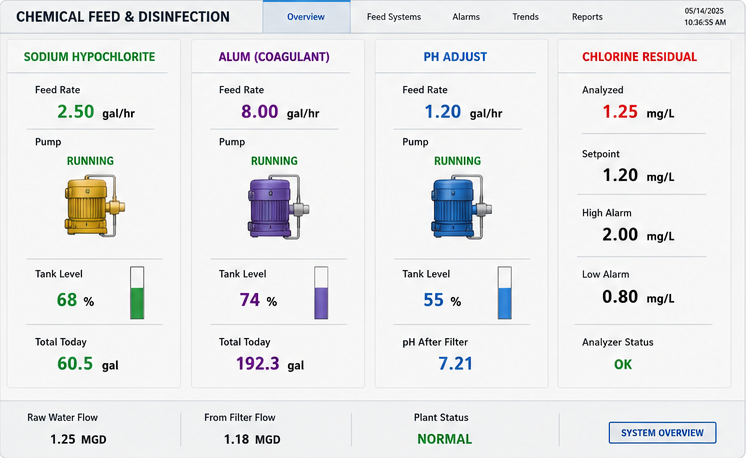The height and width of the screenshot is (458, 746).
Task: Click the CHLORINE RESIDUAL panel header
Action: point(639,57)
